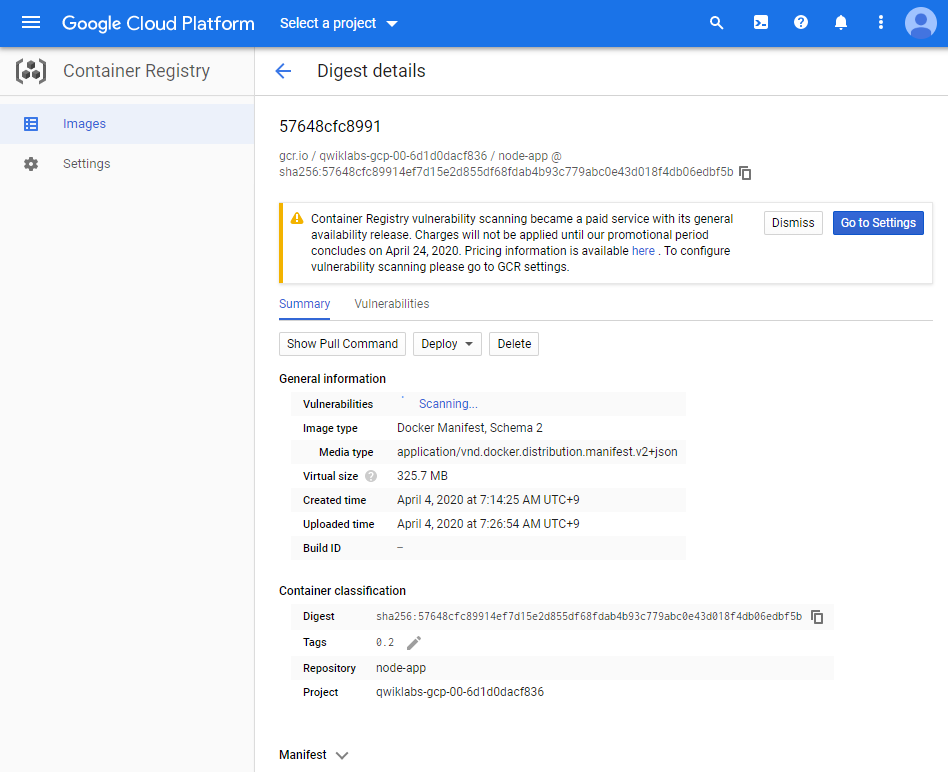Click the Google Cloud Platform title

pos(158,23)
